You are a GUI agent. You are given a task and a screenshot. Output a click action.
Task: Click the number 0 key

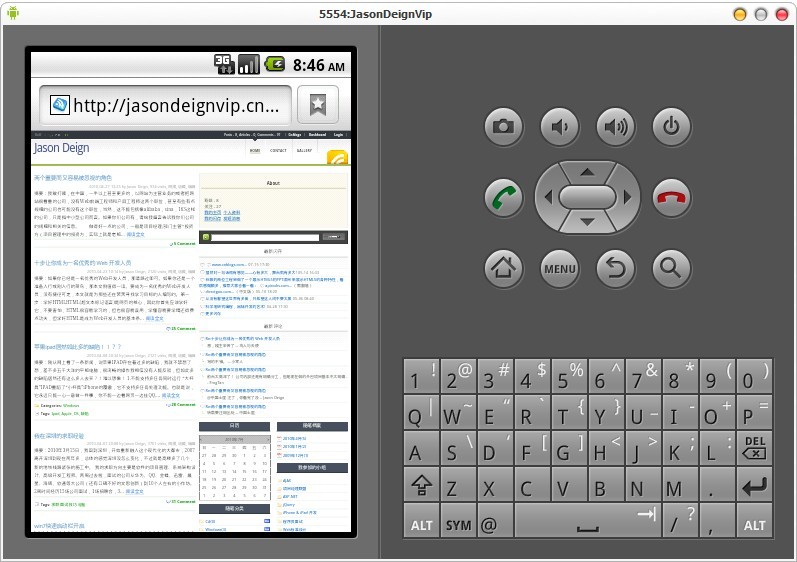pyautogui.click(x=754, y=376)
